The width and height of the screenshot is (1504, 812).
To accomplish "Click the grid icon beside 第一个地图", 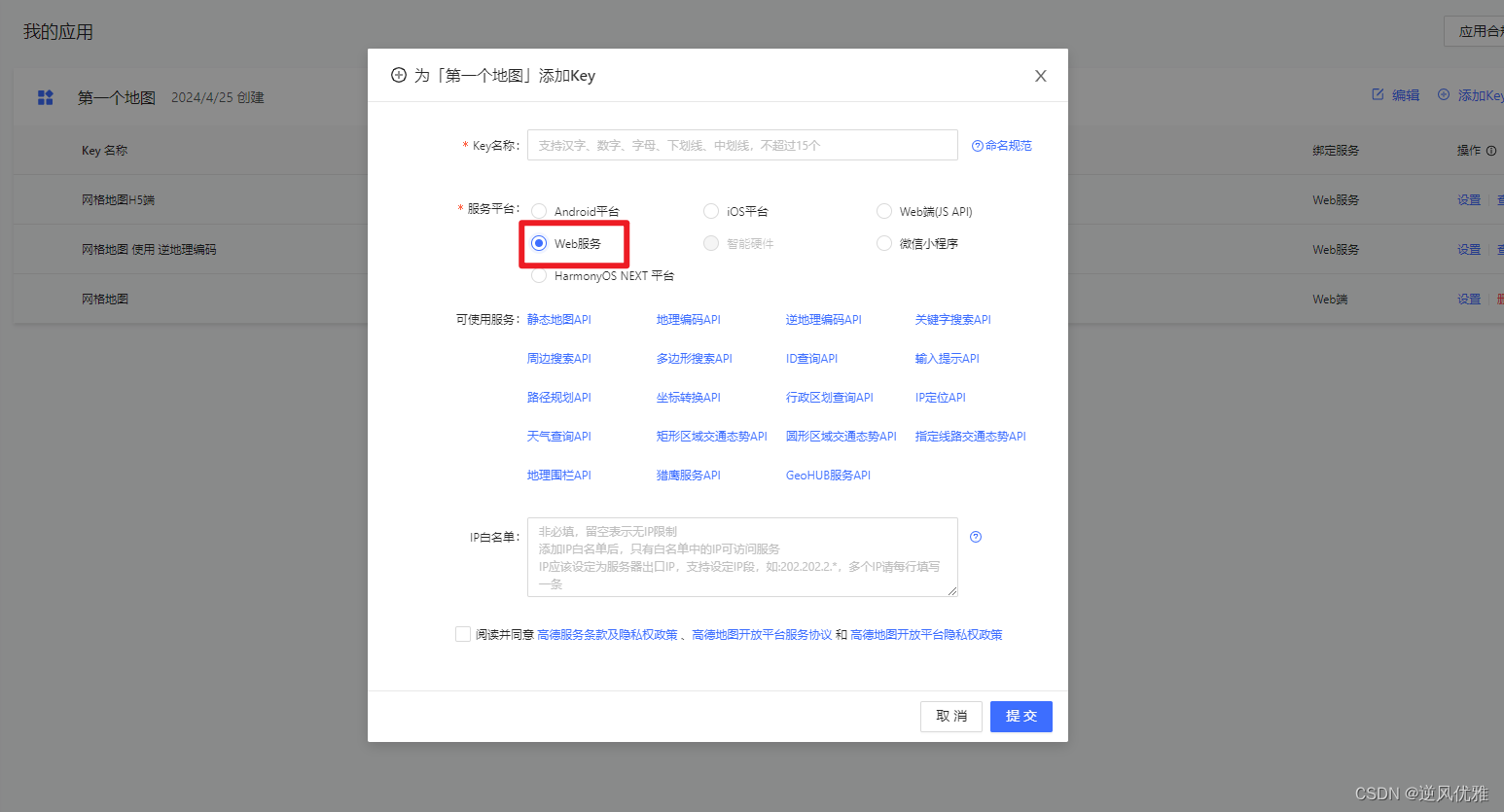I will (45, 96).
